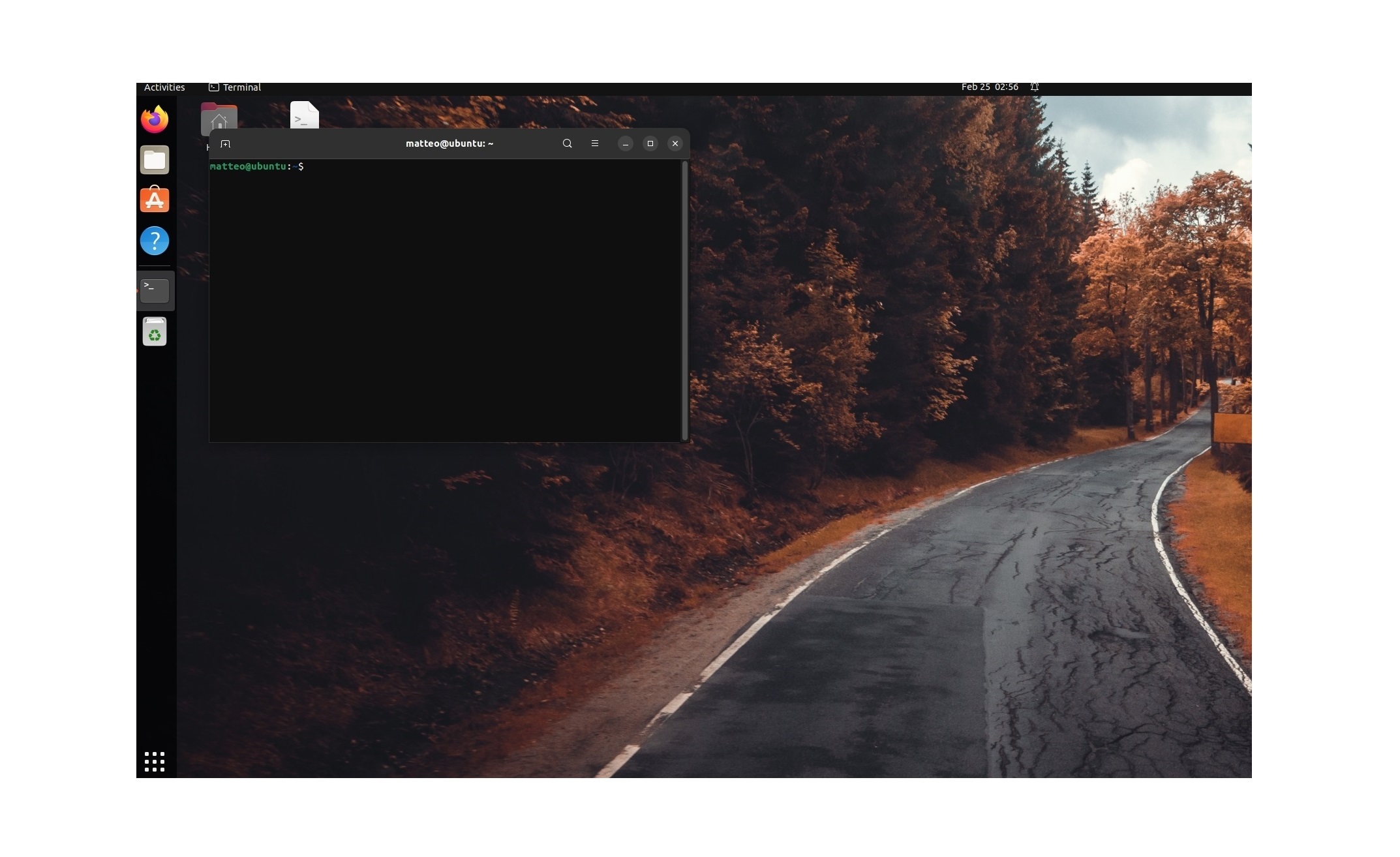
Task: Click Activities in the top bar
Action: pyautogui.click(x=164, y=87)
